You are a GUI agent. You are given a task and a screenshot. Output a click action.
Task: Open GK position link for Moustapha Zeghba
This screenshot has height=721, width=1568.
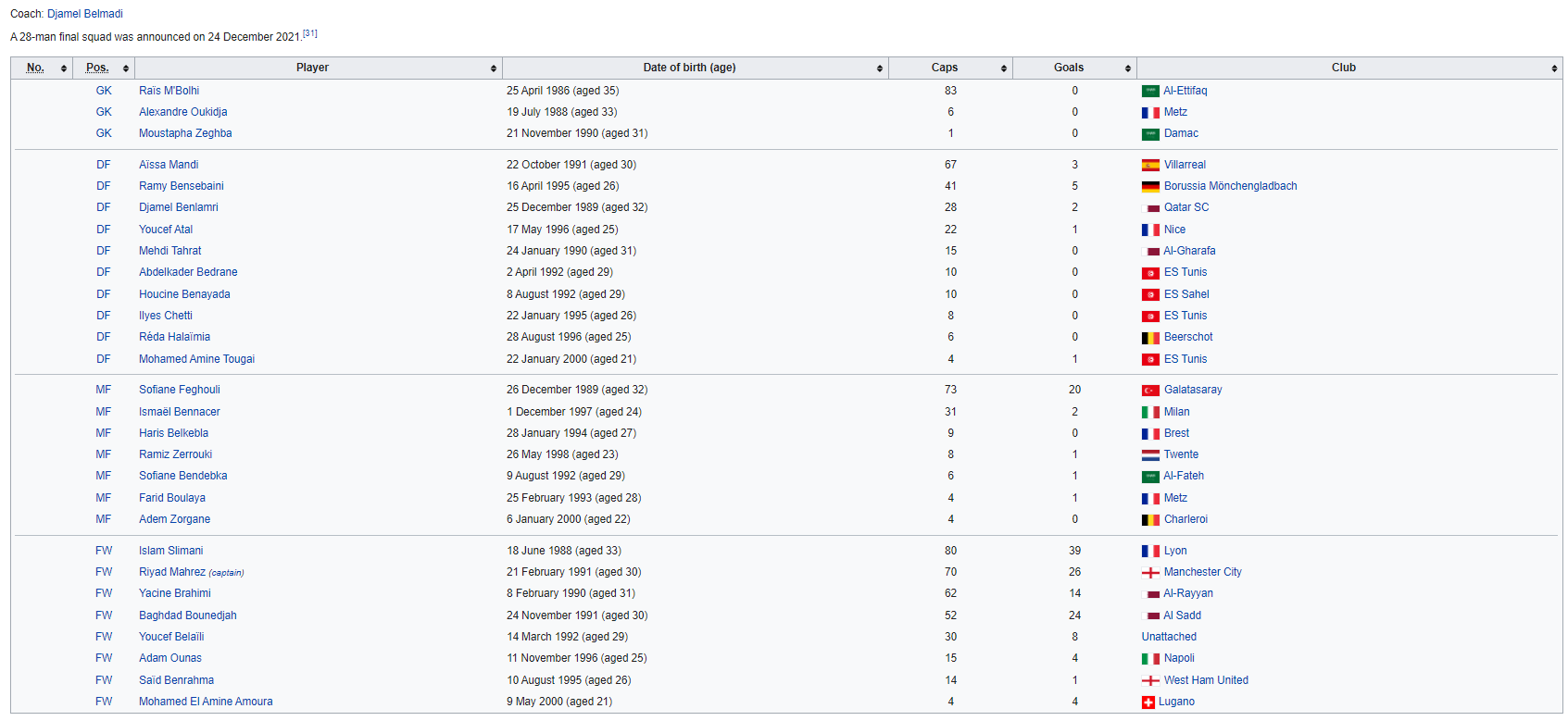point(104,133)
